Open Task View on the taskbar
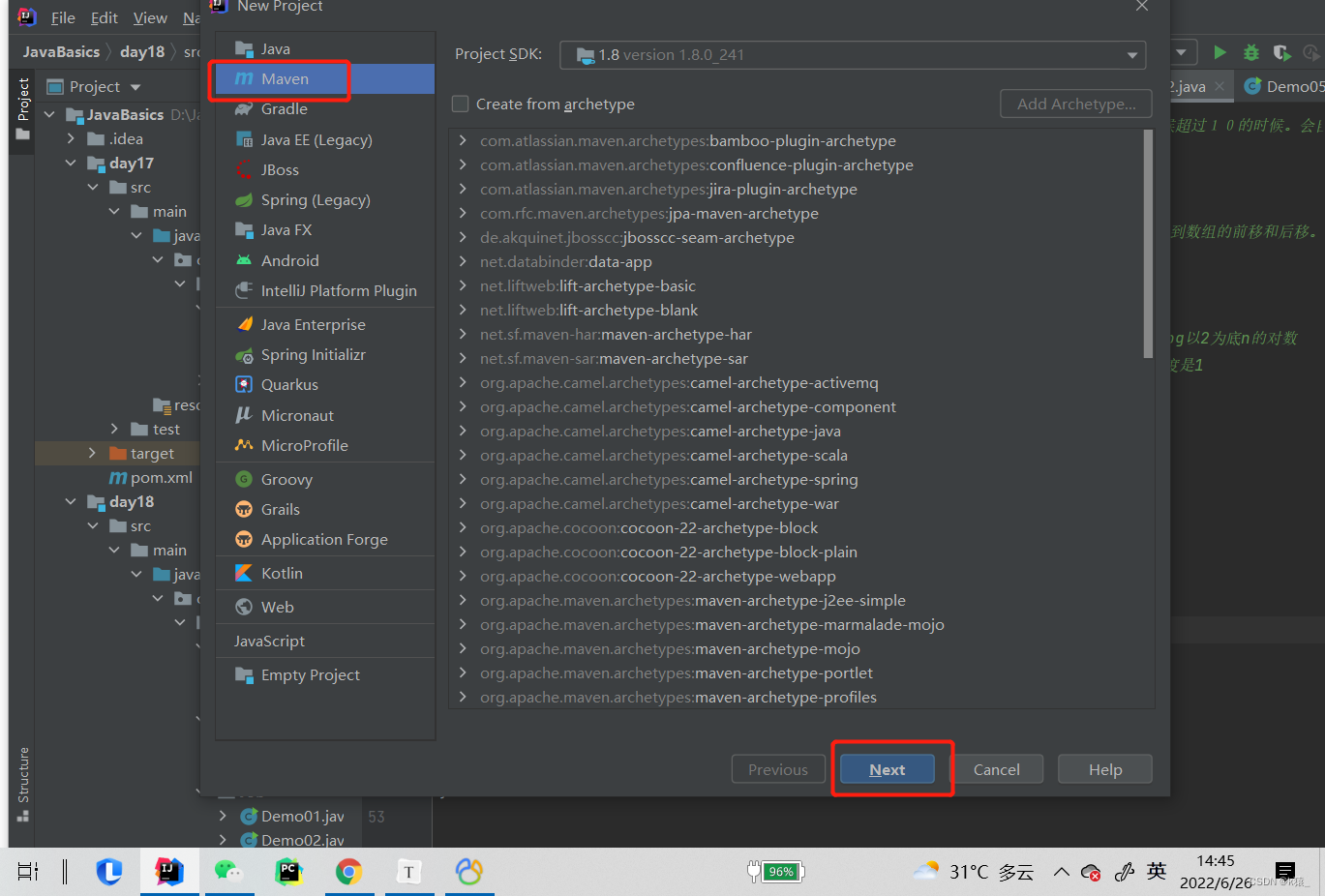Viewport: 1325px width, 896px height. click(28, 872)
